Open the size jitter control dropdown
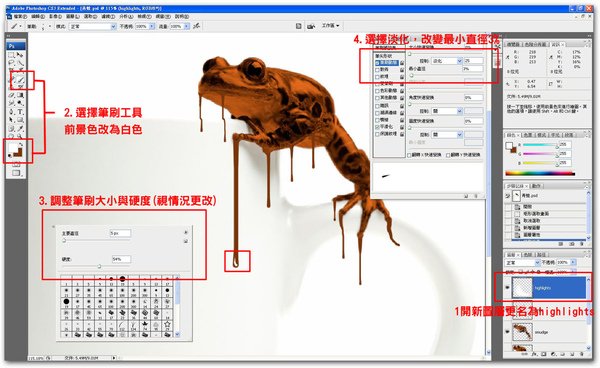 [447, 61]
